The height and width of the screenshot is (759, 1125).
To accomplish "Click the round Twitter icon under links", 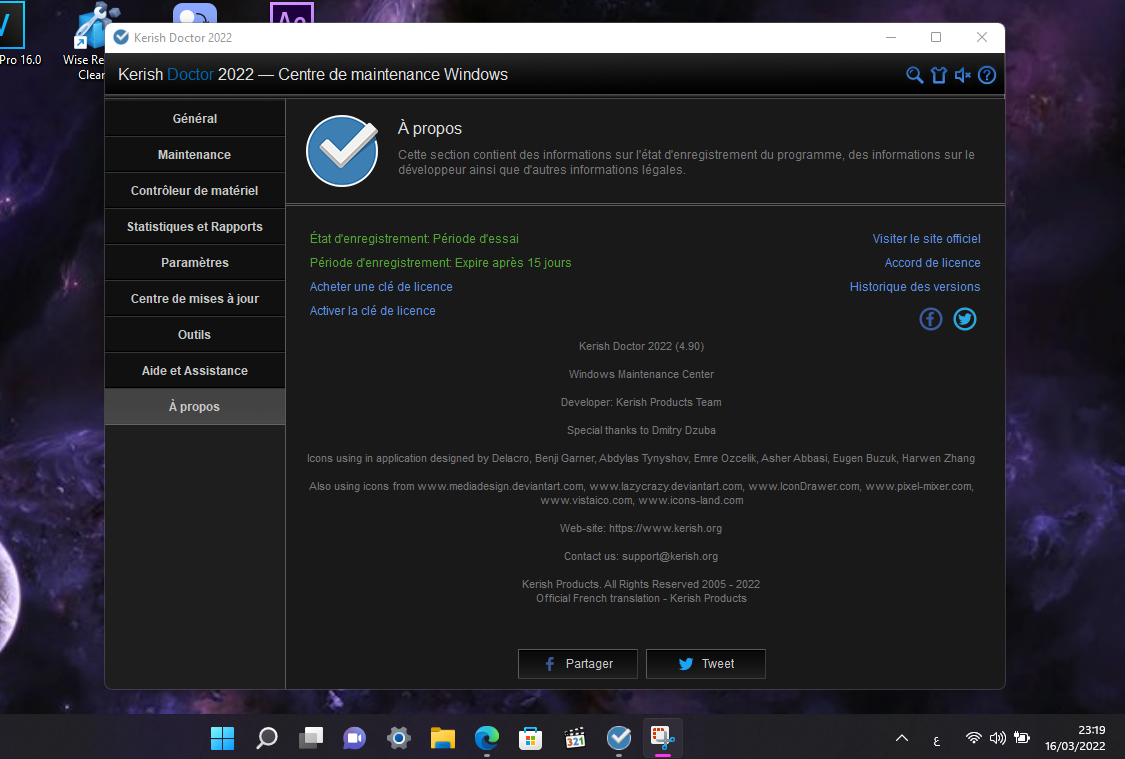I will click(x=964, y=319).
